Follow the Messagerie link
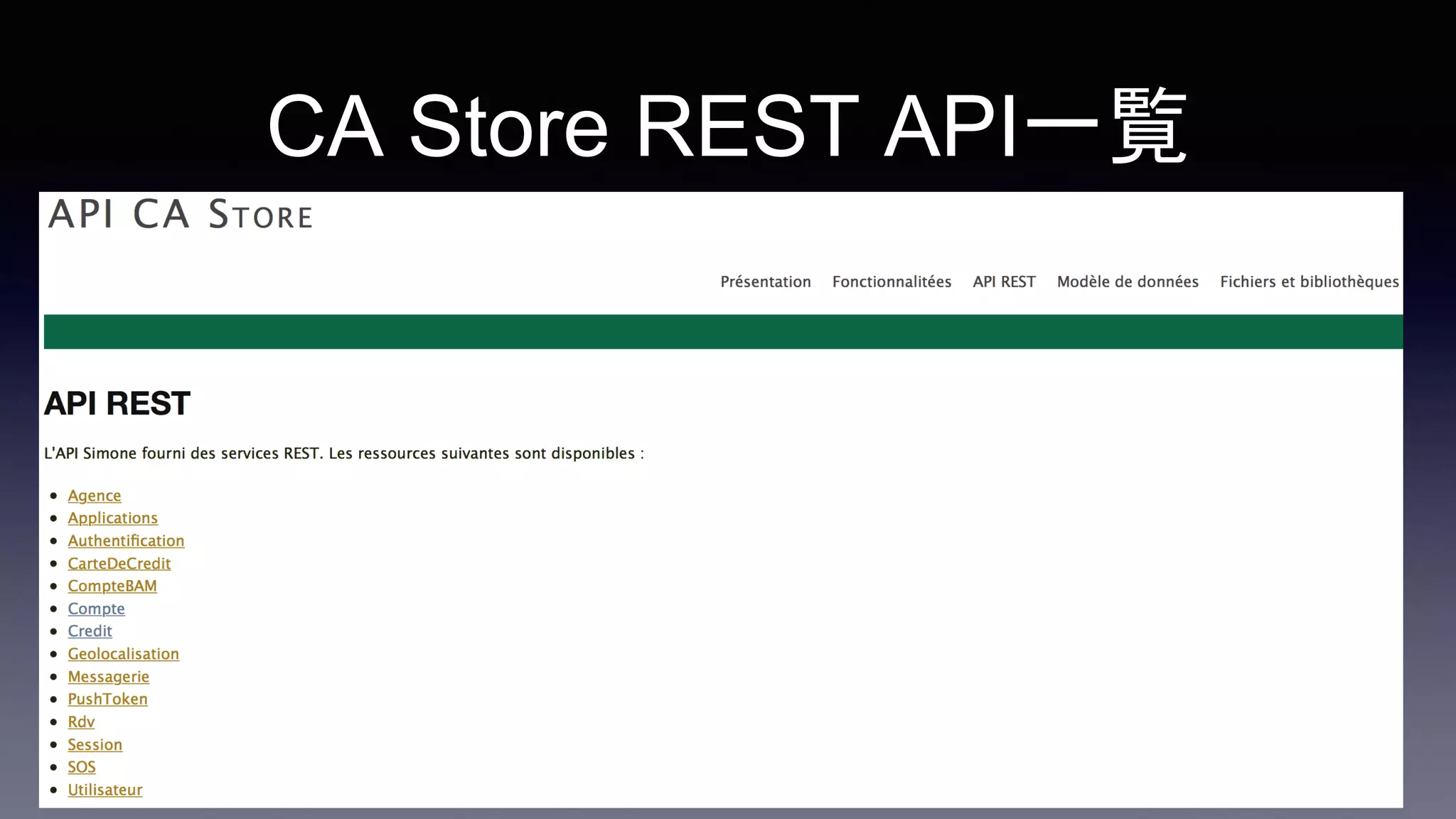Image resolution: width=1456 pixels, height=819 pixels. (109, 676)
